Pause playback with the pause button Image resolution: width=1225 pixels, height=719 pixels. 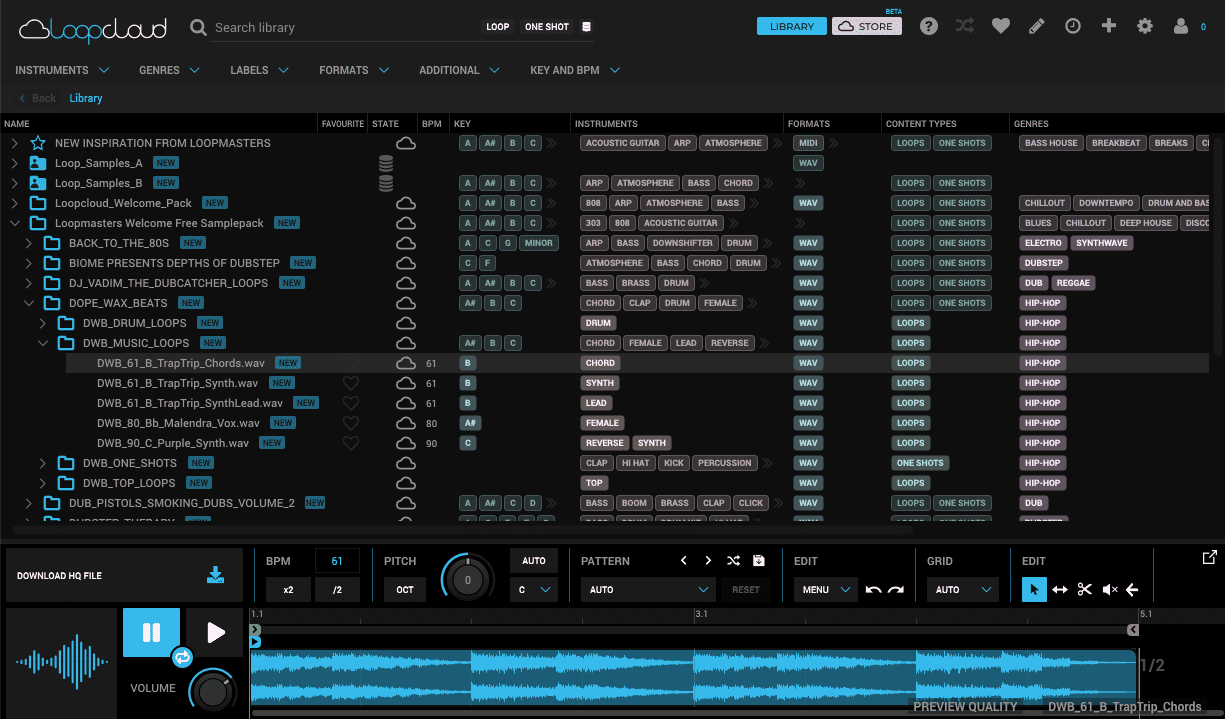click(x=152, y=632)
